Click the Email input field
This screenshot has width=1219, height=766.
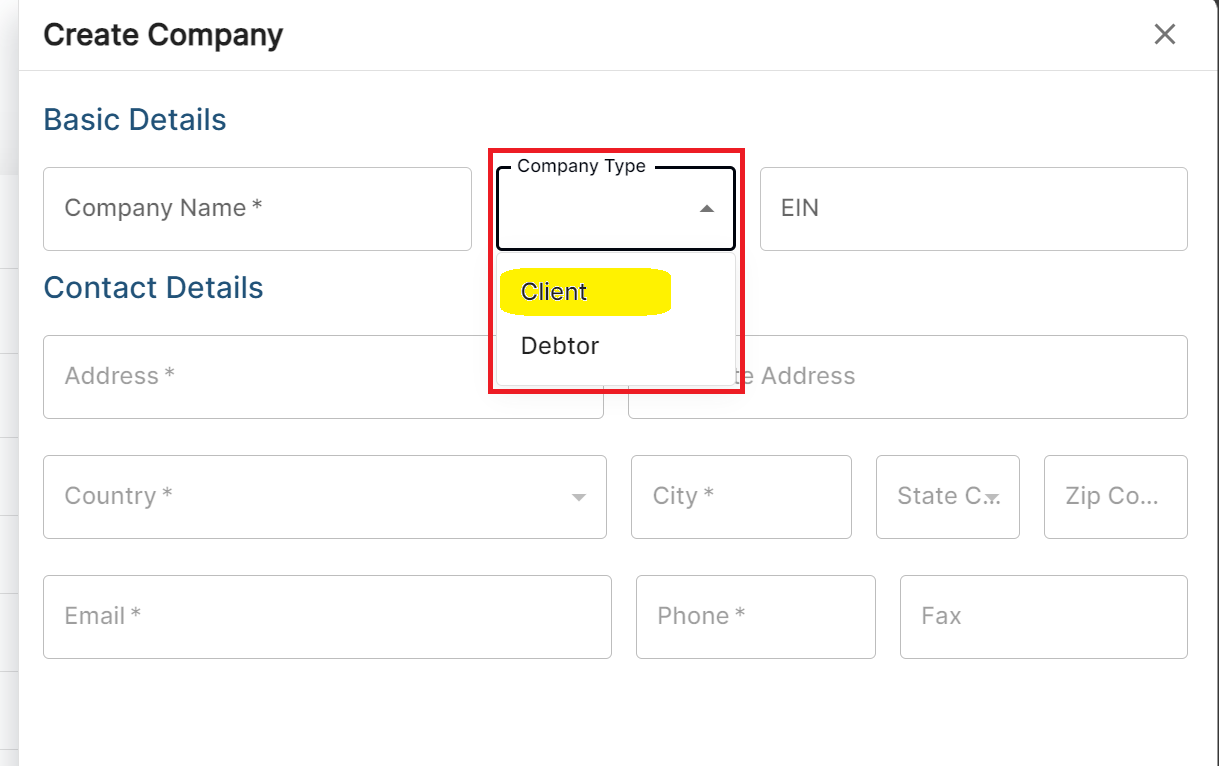tap(327, 617)
